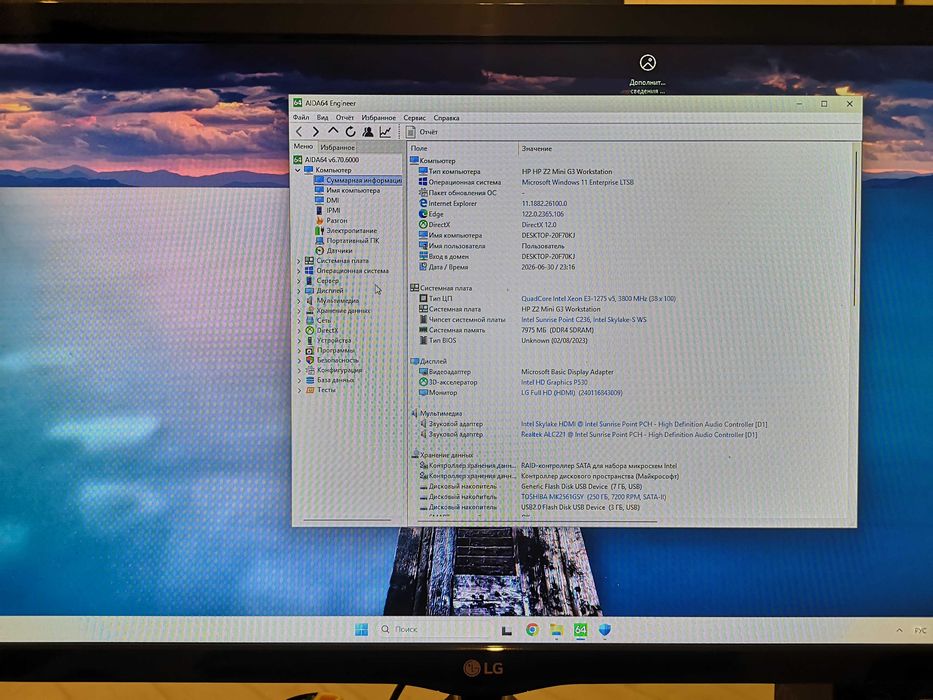Open Google Chrome from taskbar
Screen dimensions: 933x700
click(532, 630)
